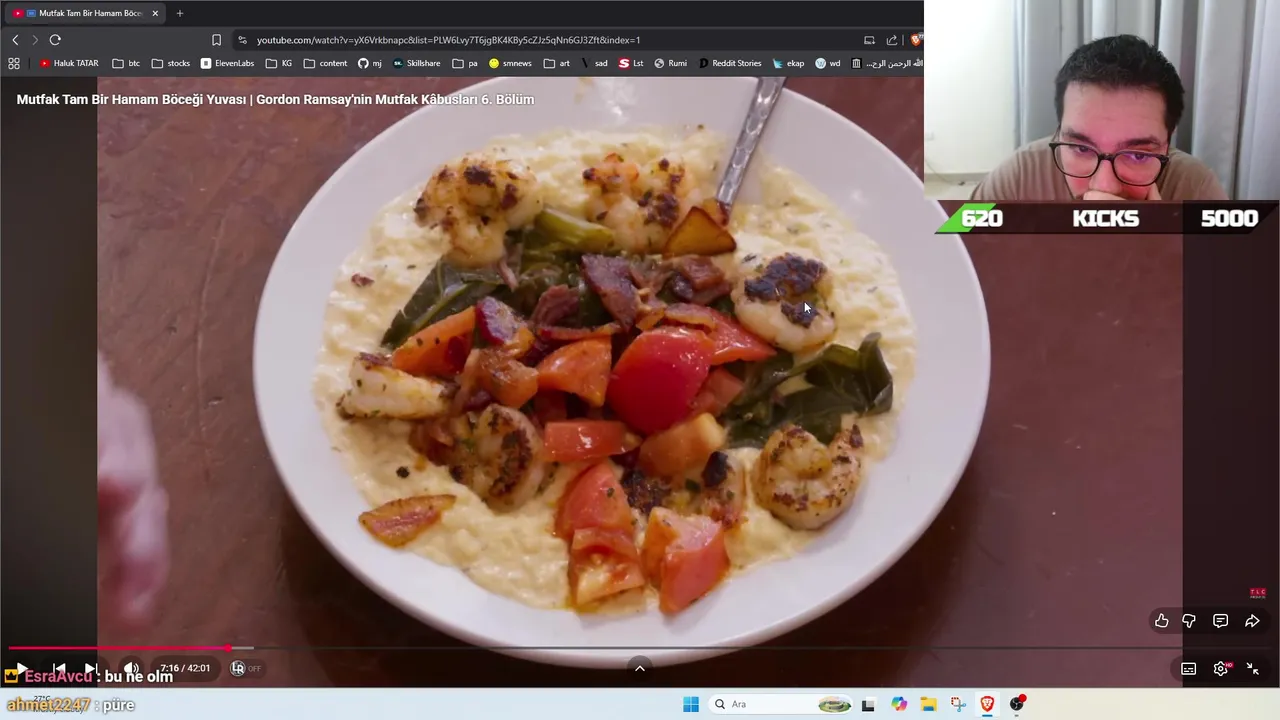The width and height of the screenshot is (1280, 720).
Task: Open the Rumi bookmark
Action: click(x=670, y=63)
